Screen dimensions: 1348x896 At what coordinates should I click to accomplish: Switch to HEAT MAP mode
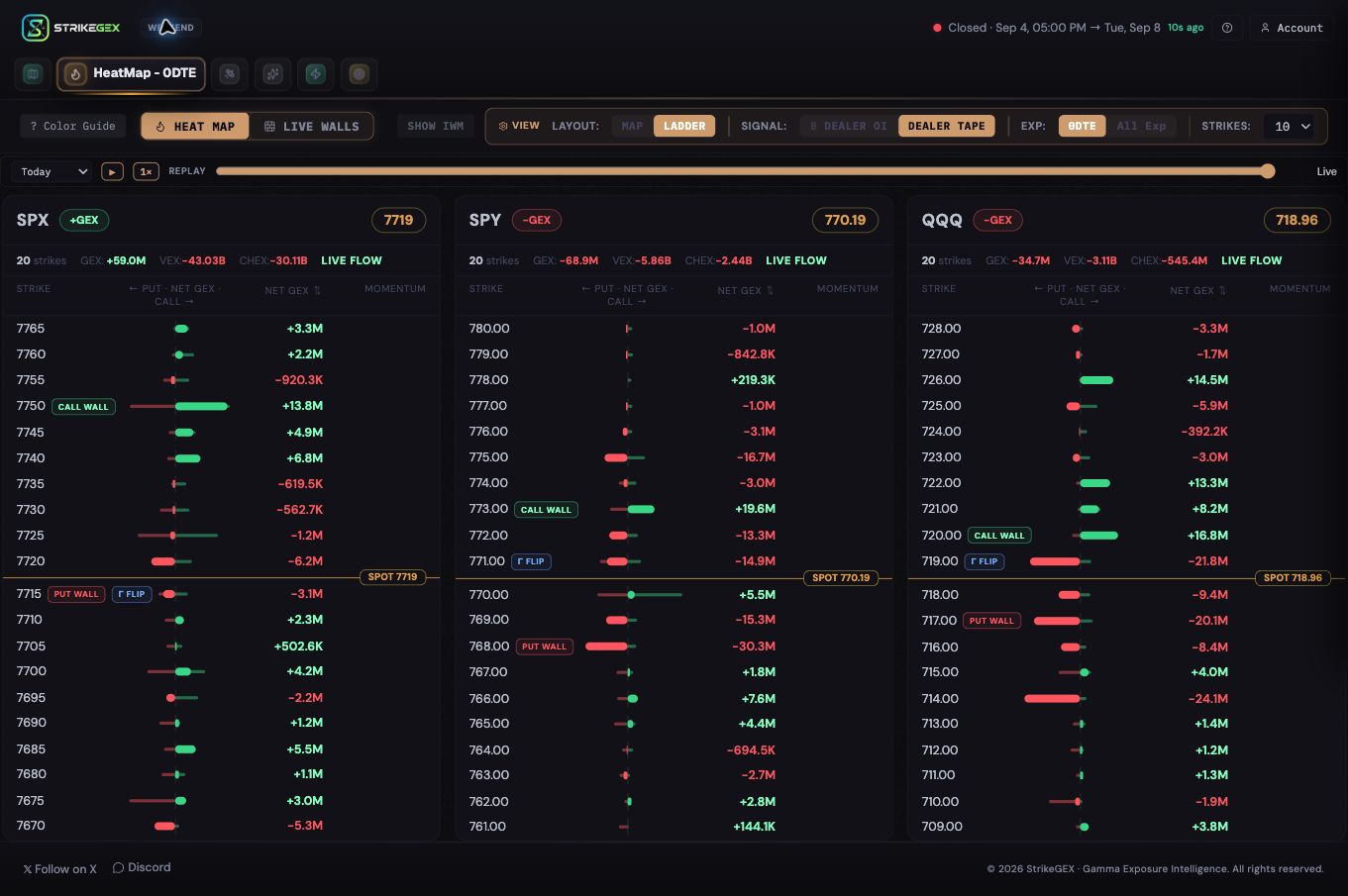(x=195, y=127)
